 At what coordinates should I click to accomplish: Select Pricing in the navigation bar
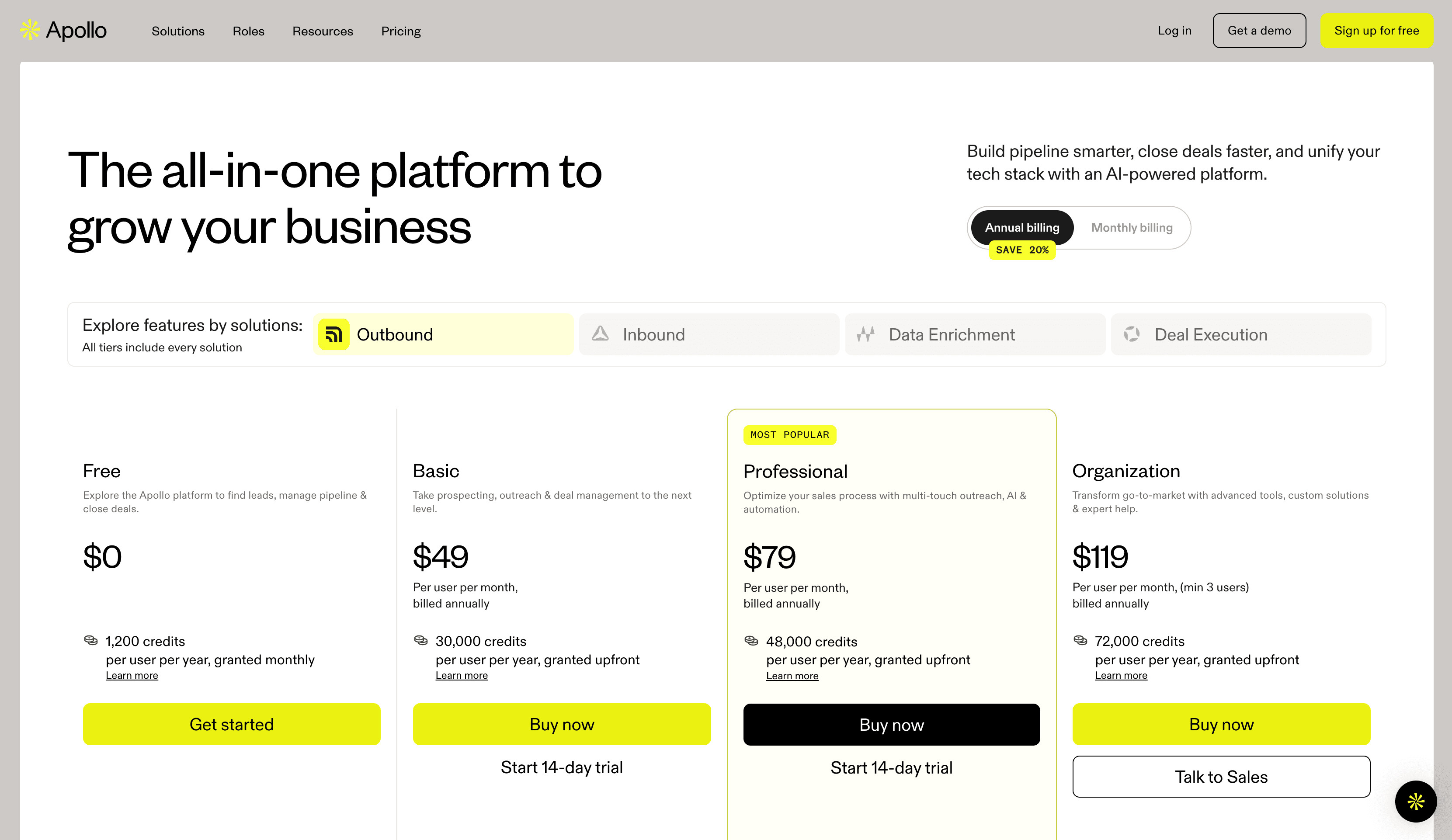click(400, 31)
